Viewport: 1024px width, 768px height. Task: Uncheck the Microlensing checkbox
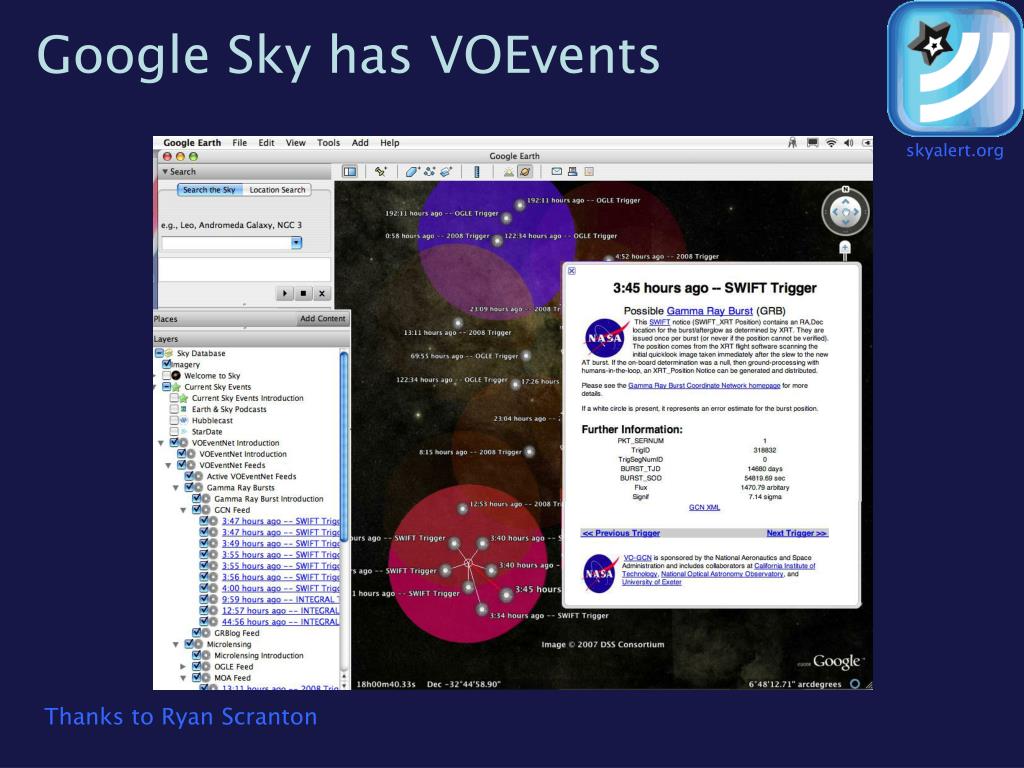click(189, 643)
